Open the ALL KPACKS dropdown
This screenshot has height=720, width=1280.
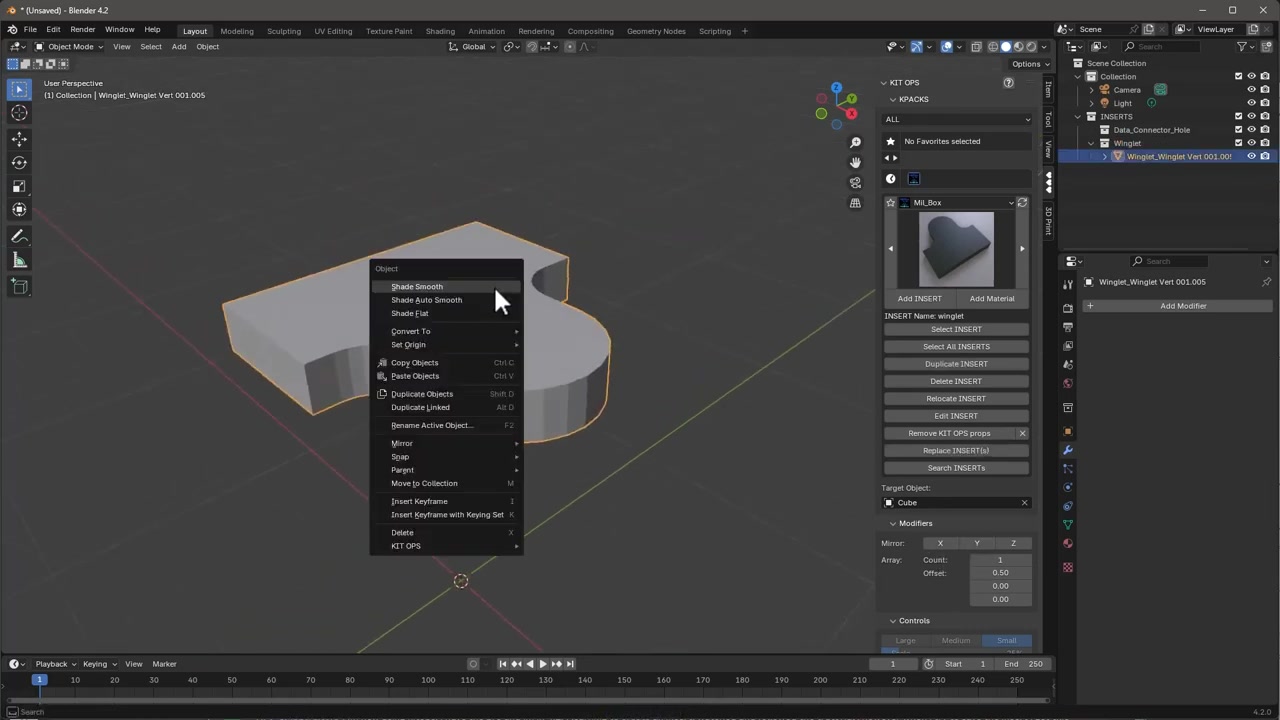coord(957,119)
